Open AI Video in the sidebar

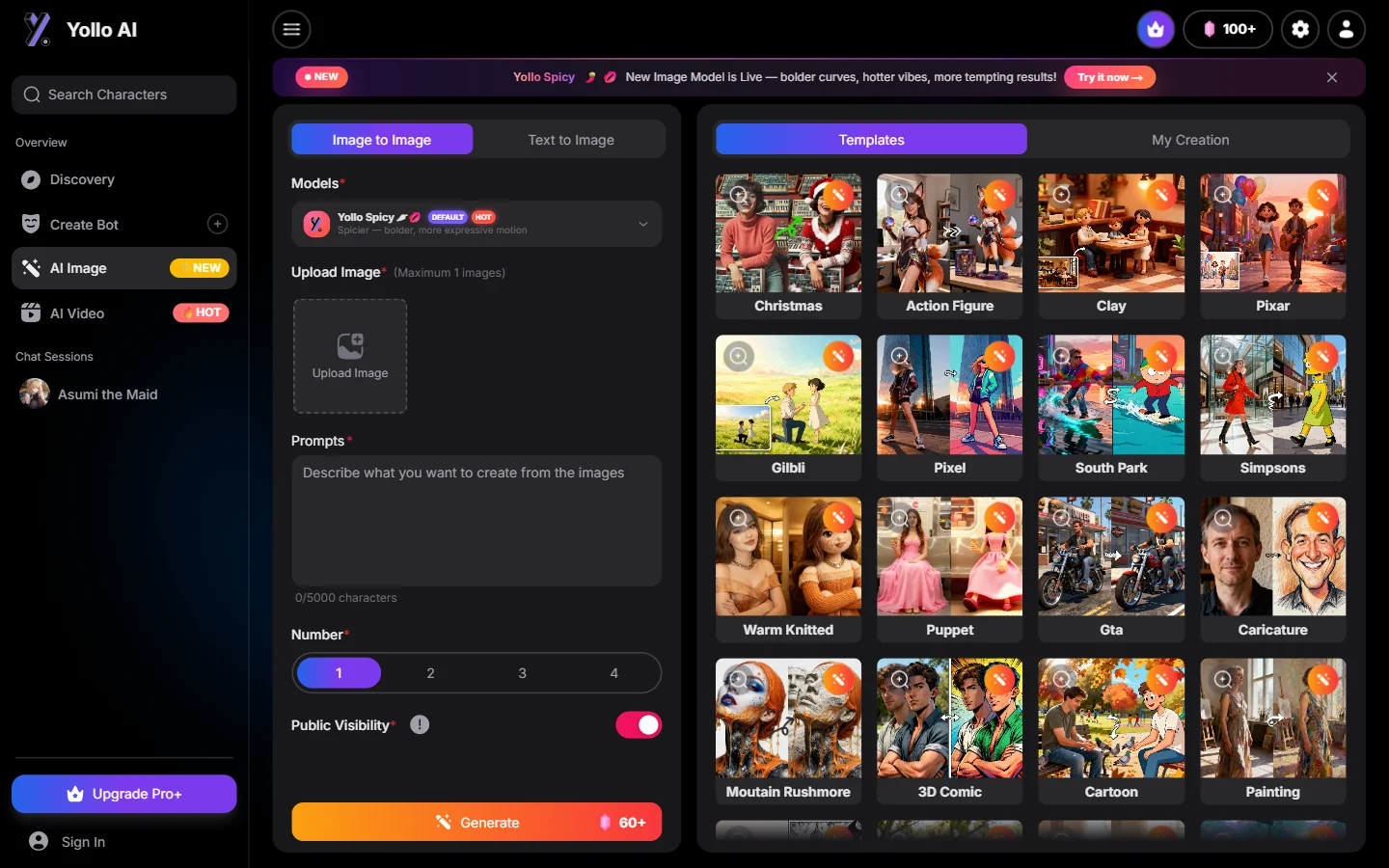click(x=123, y=312)
